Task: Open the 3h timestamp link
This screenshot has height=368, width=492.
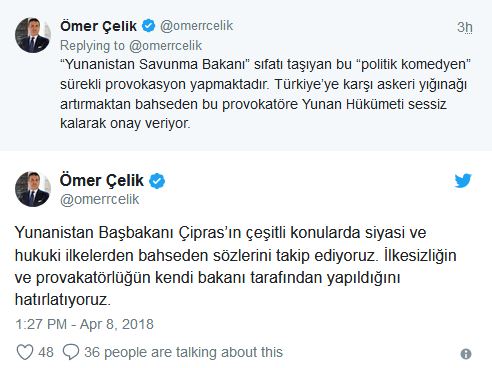Action: (x=465, y=27)
